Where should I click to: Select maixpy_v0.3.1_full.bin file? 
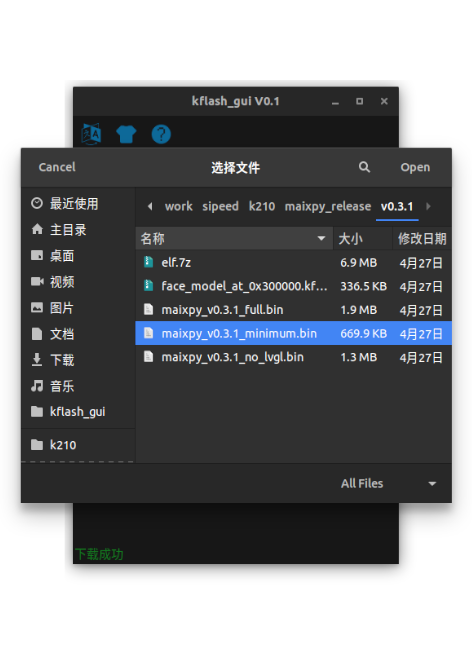click(293, 310)
